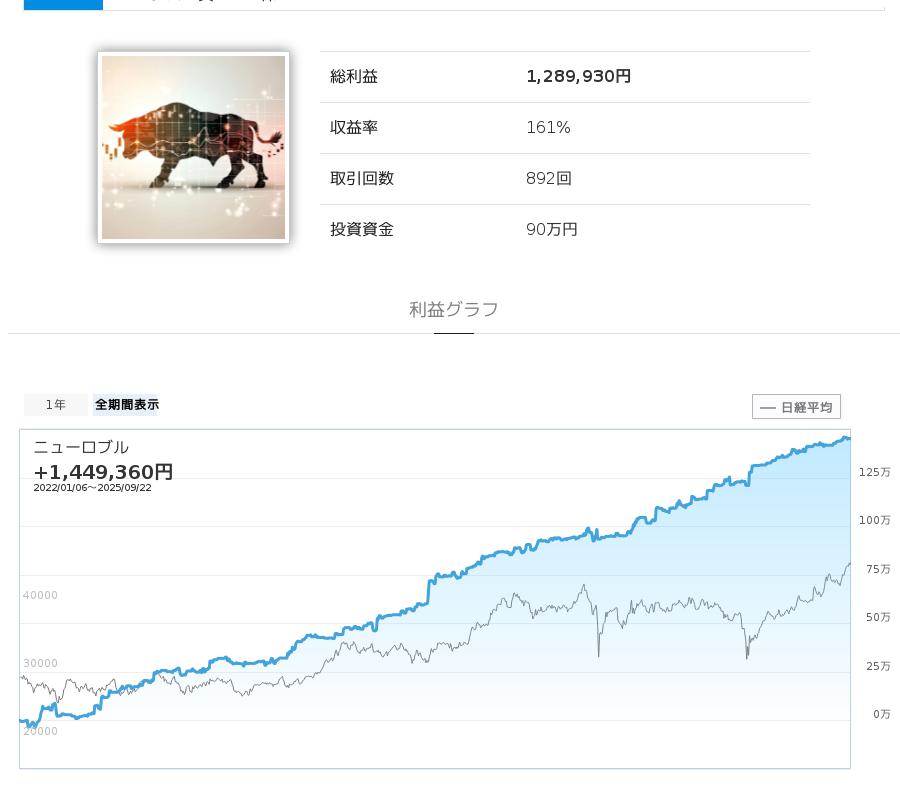Select the 全期間表示 range tab
Viewport: 900px width, 790px height.
[x=126, y=405]
